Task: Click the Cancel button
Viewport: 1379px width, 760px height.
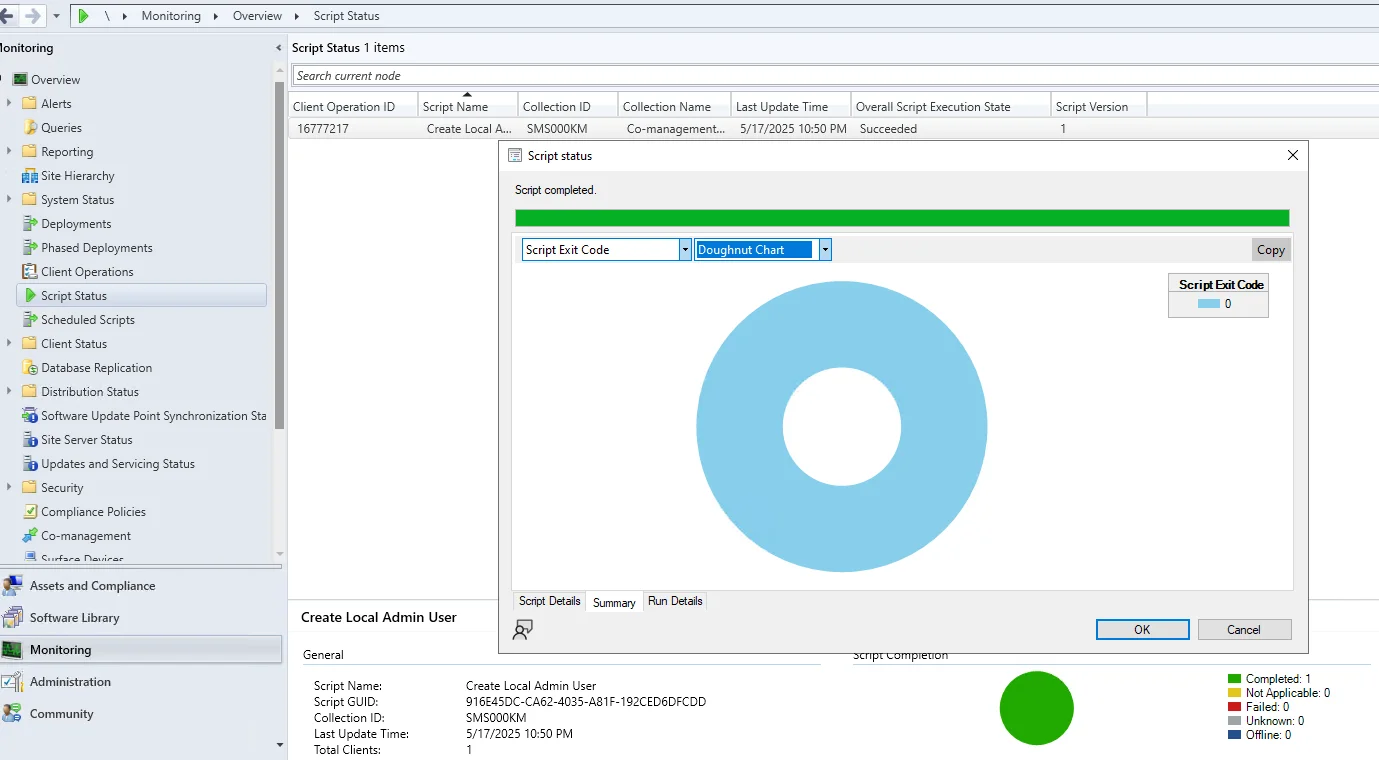Action: tap(1244, 630)
